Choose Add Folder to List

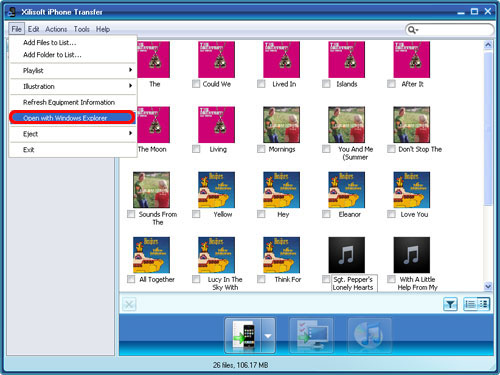point(73,55)
